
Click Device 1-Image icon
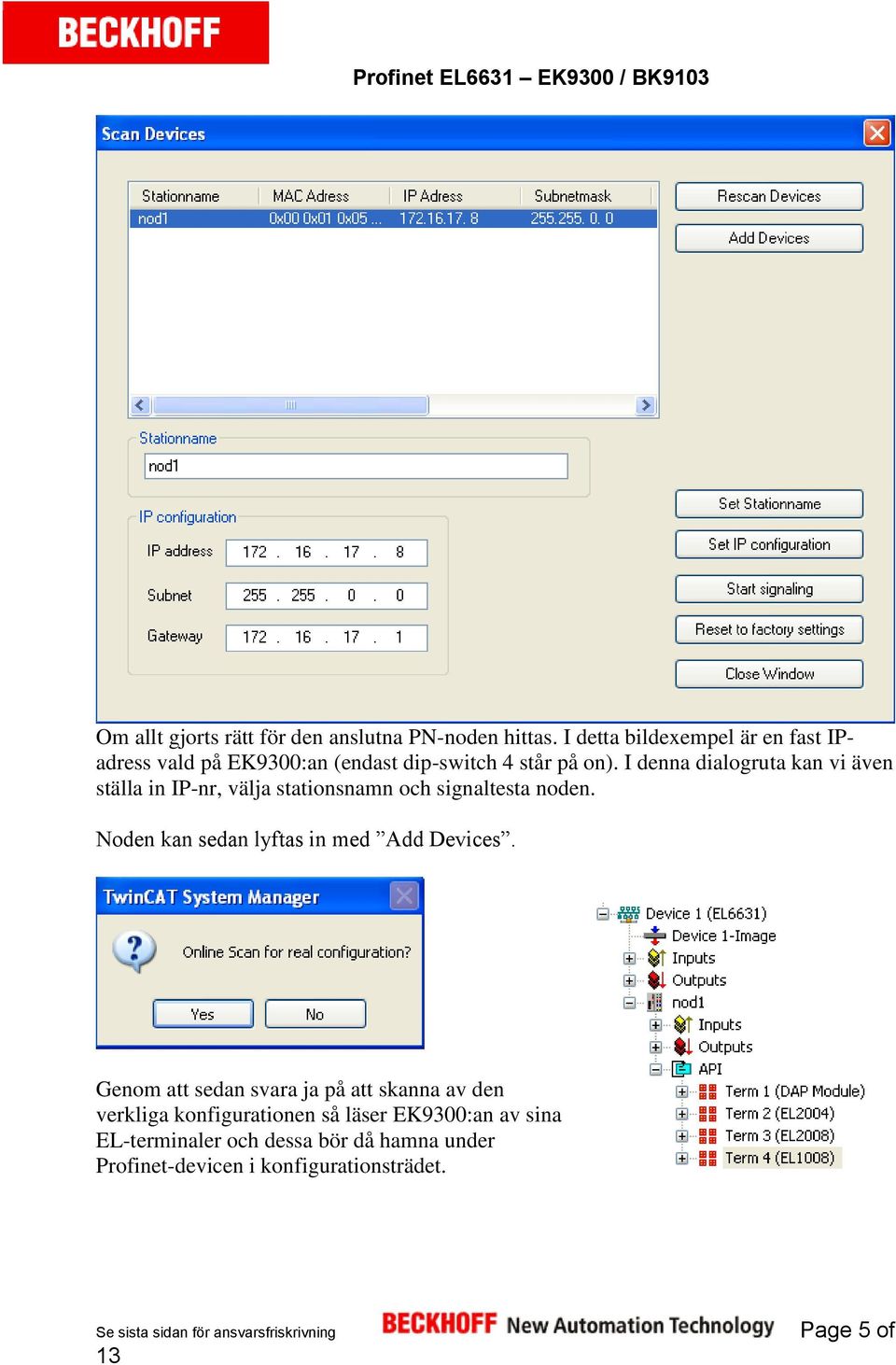tap(656, 936)
